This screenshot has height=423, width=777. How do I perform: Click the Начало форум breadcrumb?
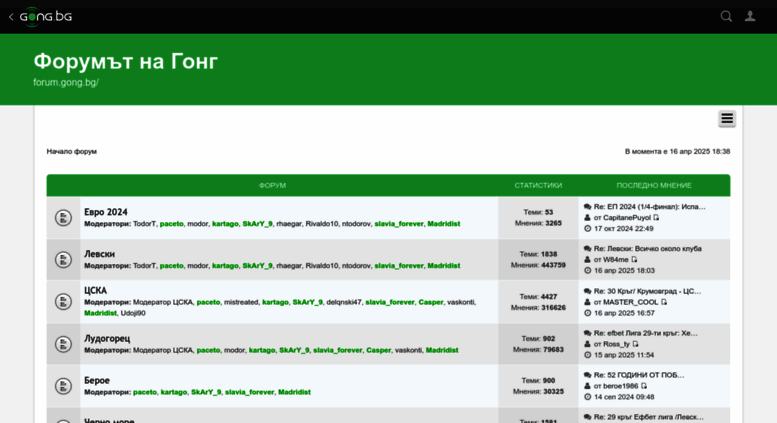click(x=71, y=152)
